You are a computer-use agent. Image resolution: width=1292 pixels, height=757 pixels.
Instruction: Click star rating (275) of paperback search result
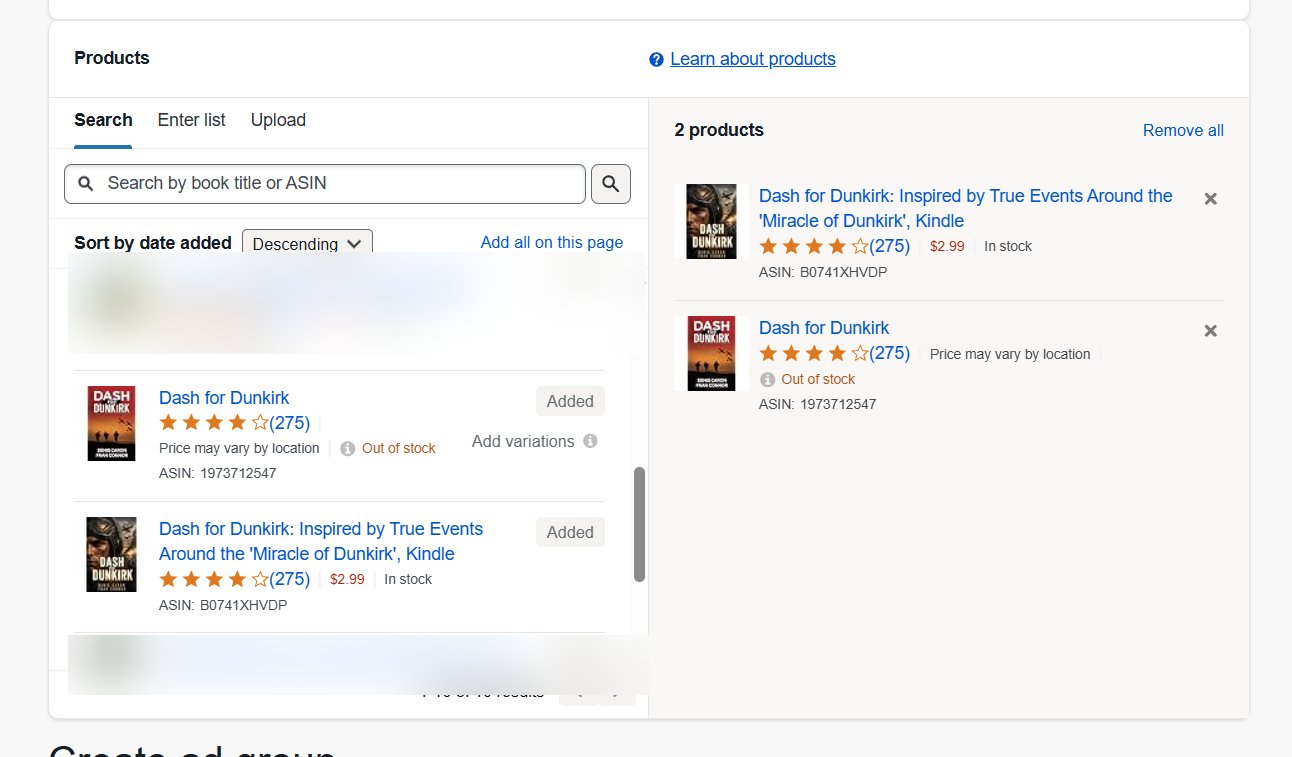tap(235, 422)
